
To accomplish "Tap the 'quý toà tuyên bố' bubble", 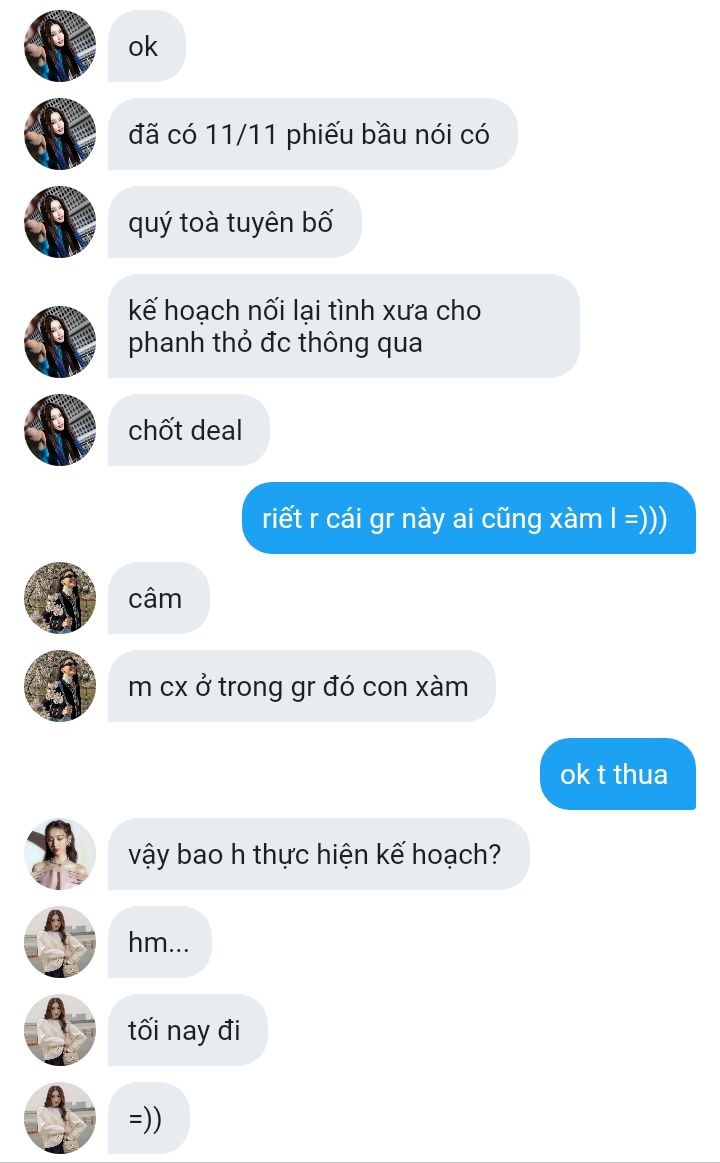I will pos(235,222).
